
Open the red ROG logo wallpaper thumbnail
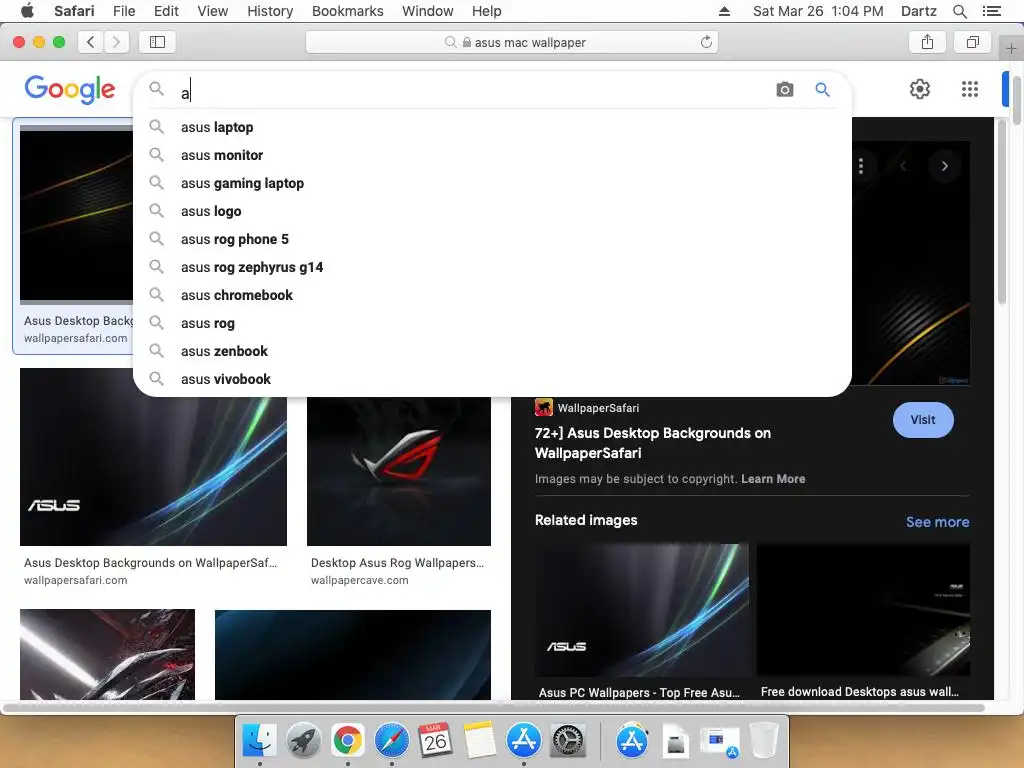pos(399,472)
